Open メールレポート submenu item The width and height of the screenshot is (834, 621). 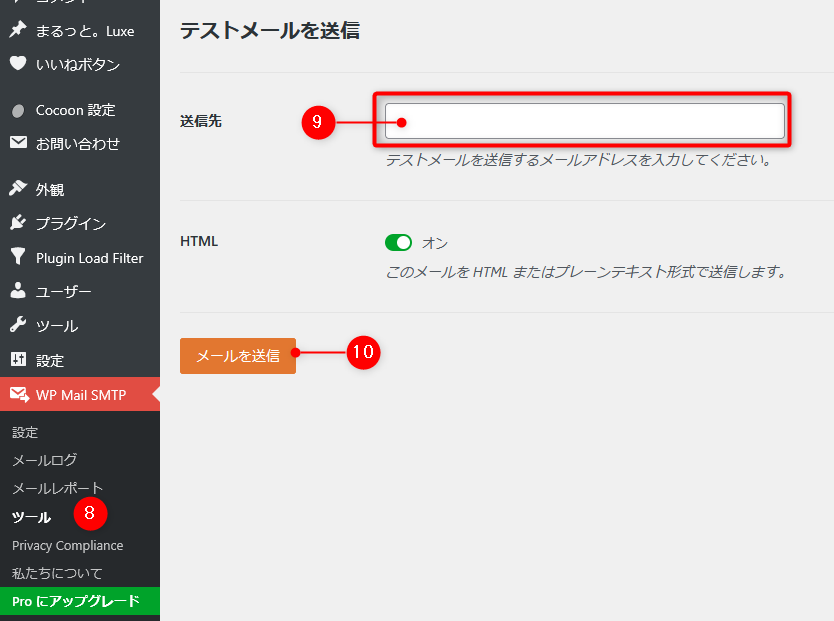(x=57, y=488)
